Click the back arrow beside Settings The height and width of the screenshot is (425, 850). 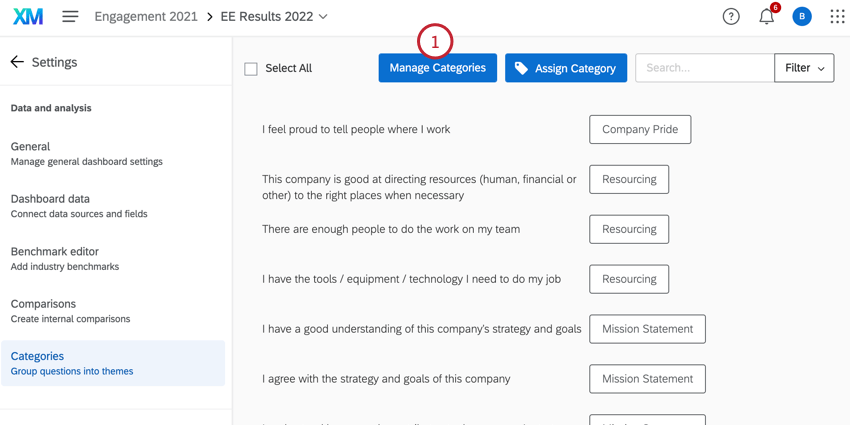coord(17,62)
